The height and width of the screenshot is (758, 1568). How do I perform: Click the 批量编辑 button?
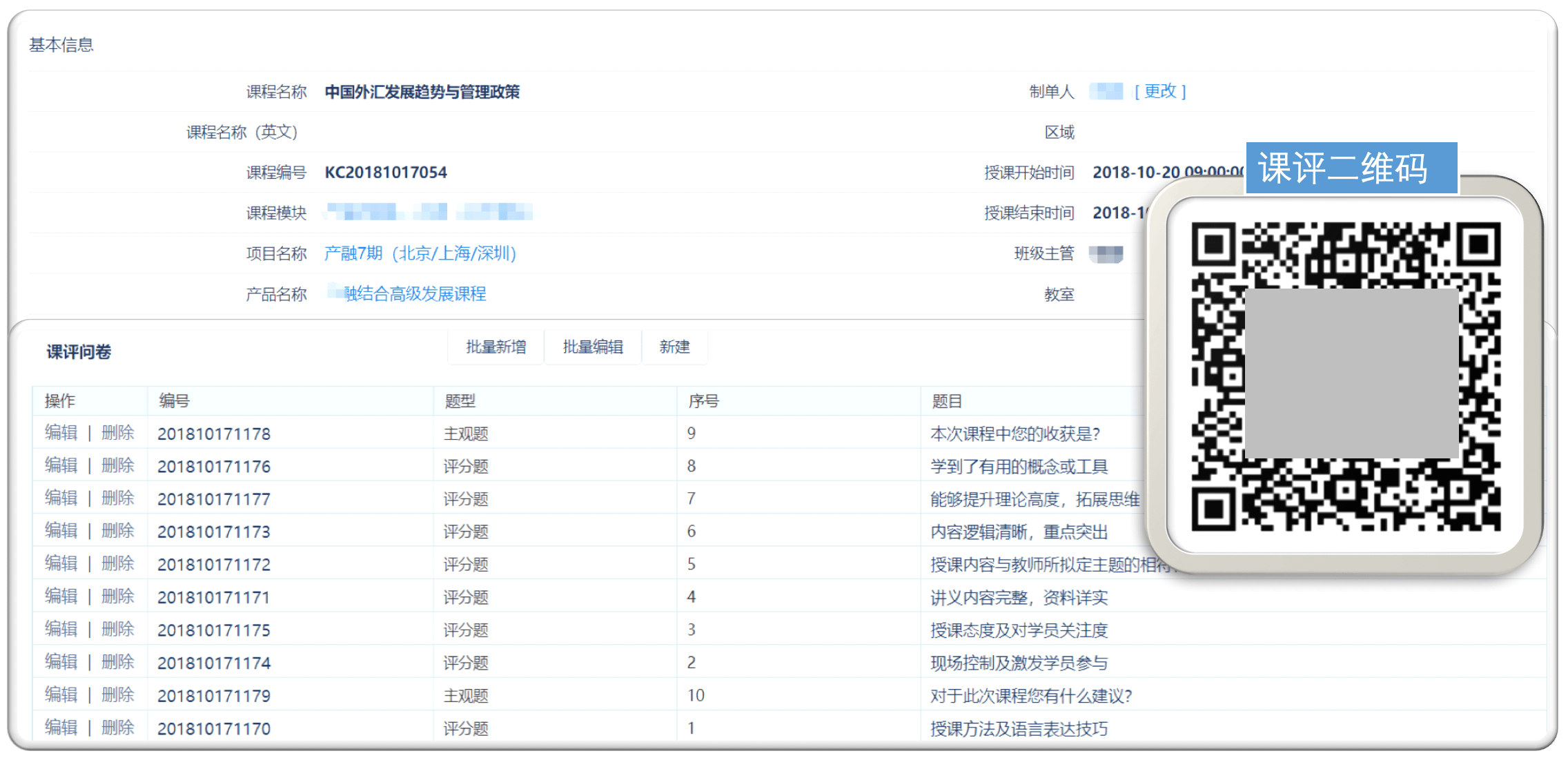(593, 347)
